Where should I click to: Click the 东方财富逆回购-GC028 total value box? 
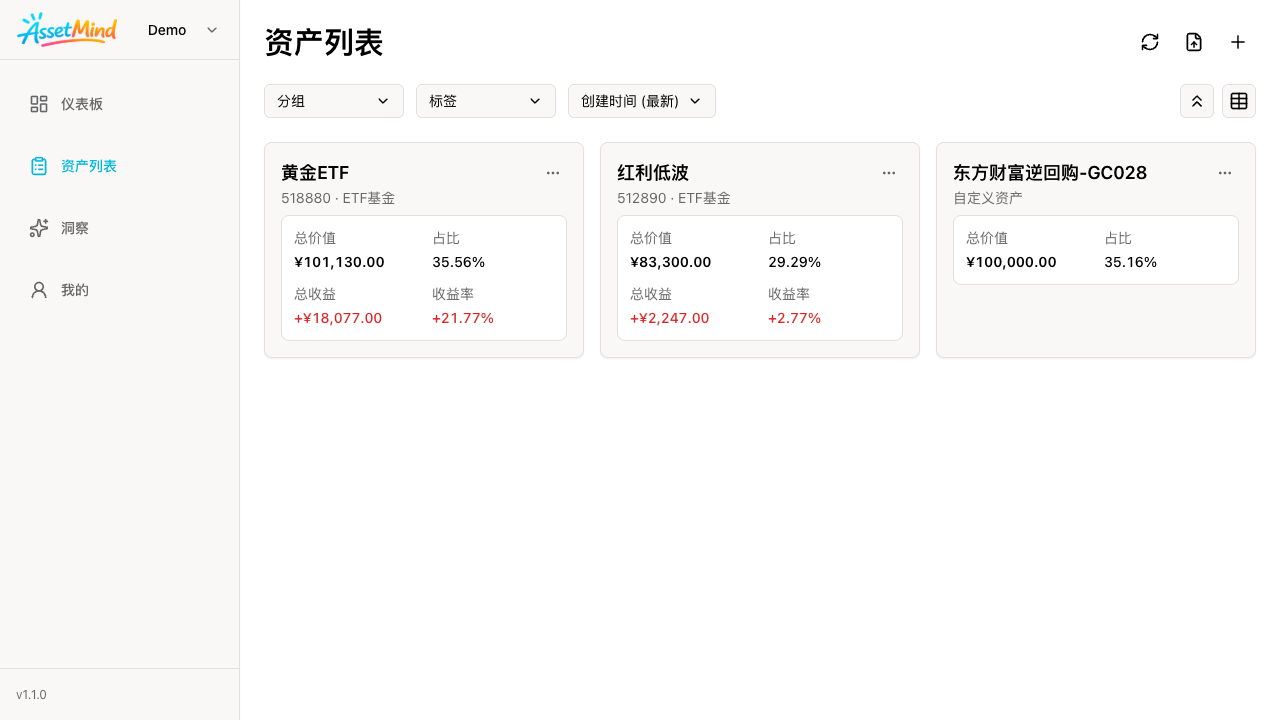pos(1096,250)
